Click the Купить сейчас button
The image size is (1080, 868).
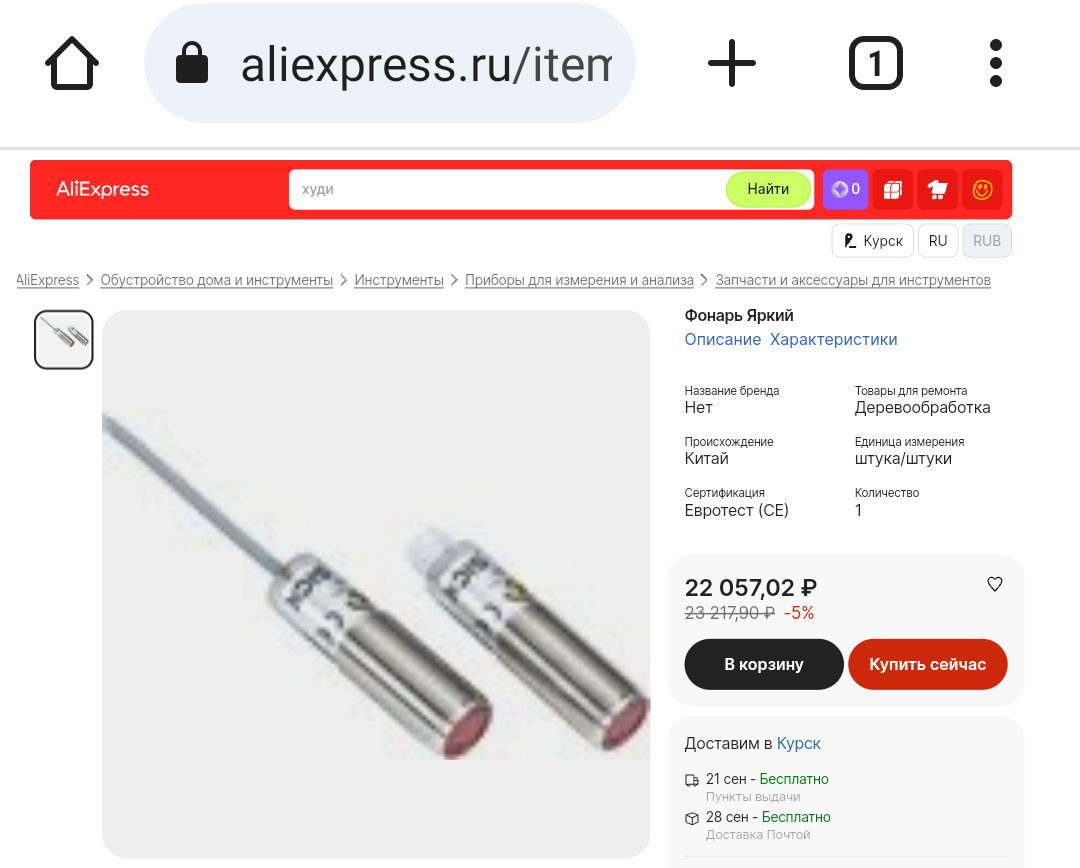pos(928,664)
